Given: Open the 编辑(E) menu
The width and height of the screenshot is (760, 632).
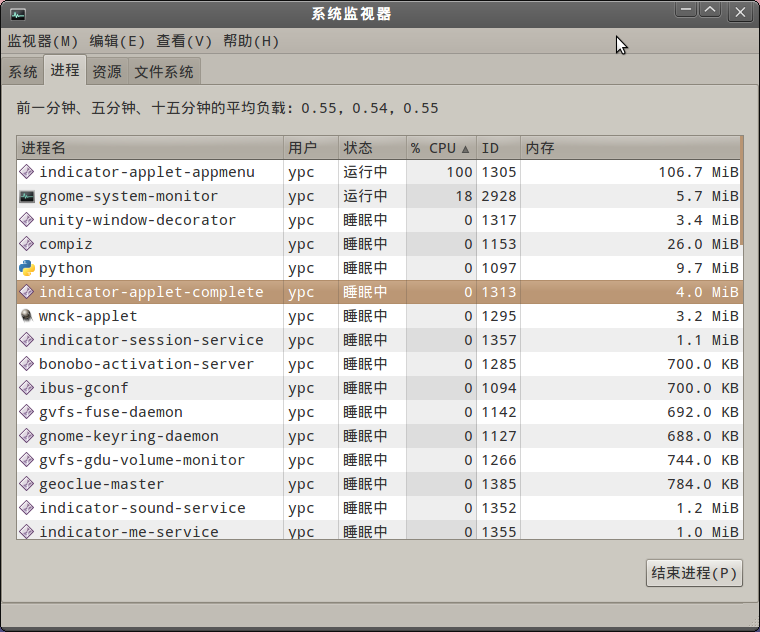Looking at the screenshot, I should [x=117, y=41].
